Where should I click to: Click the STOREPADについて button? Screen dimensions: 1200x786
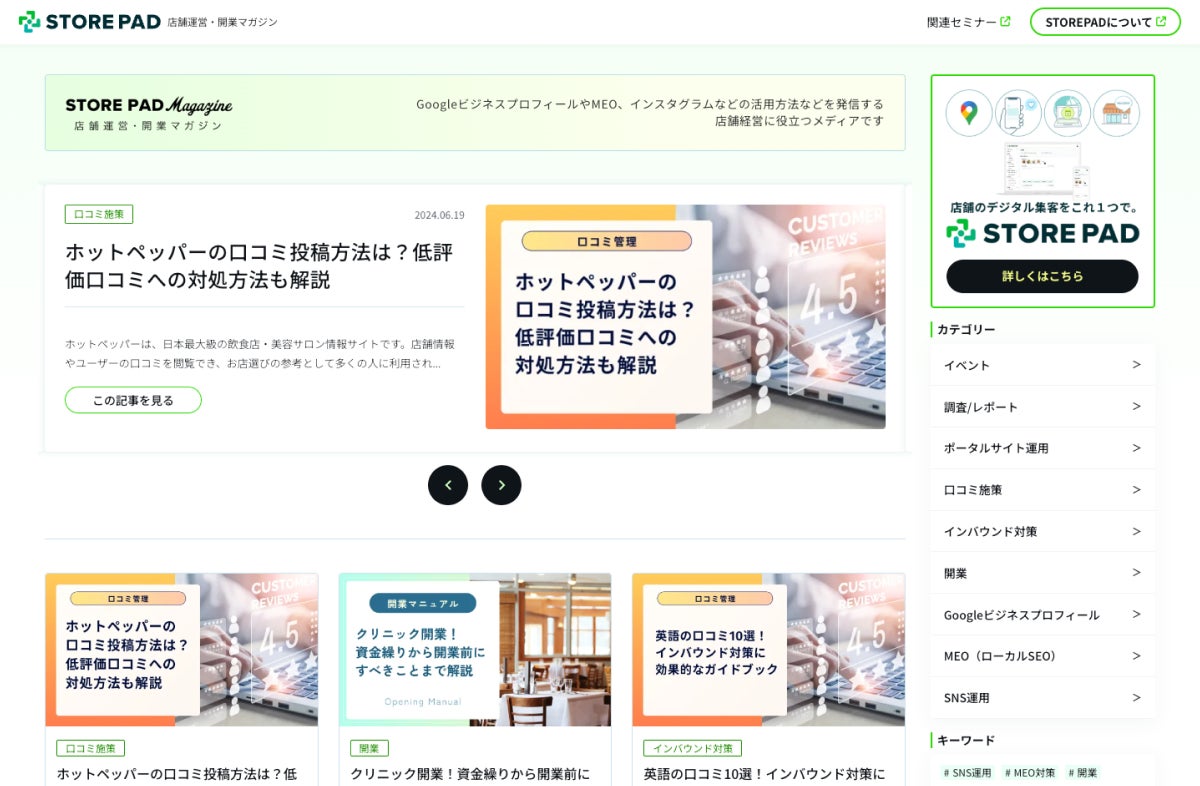click(1105, 22)
